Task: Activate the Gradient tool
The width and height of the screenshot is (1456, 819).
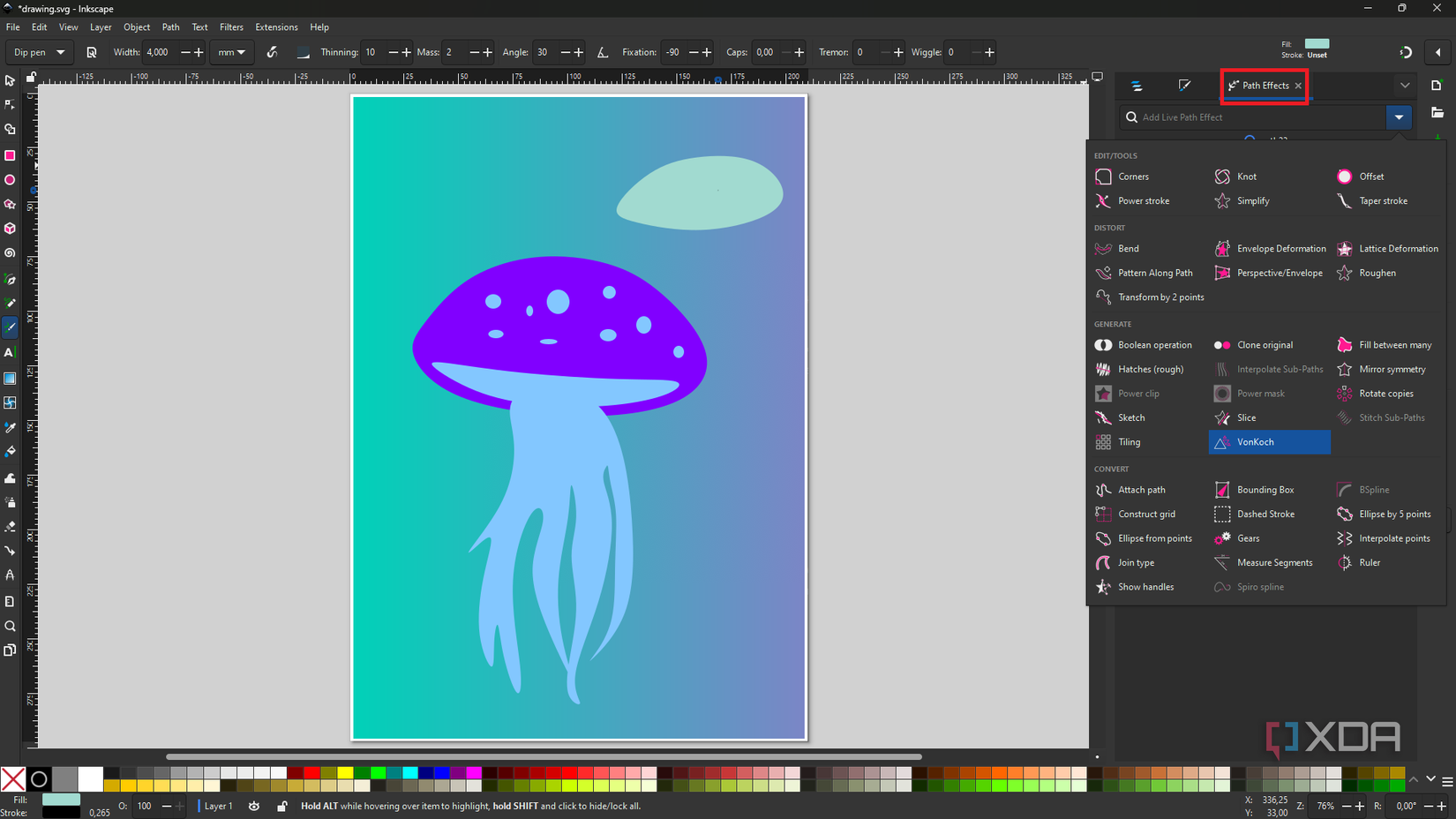Action: [x=10, y=379]
